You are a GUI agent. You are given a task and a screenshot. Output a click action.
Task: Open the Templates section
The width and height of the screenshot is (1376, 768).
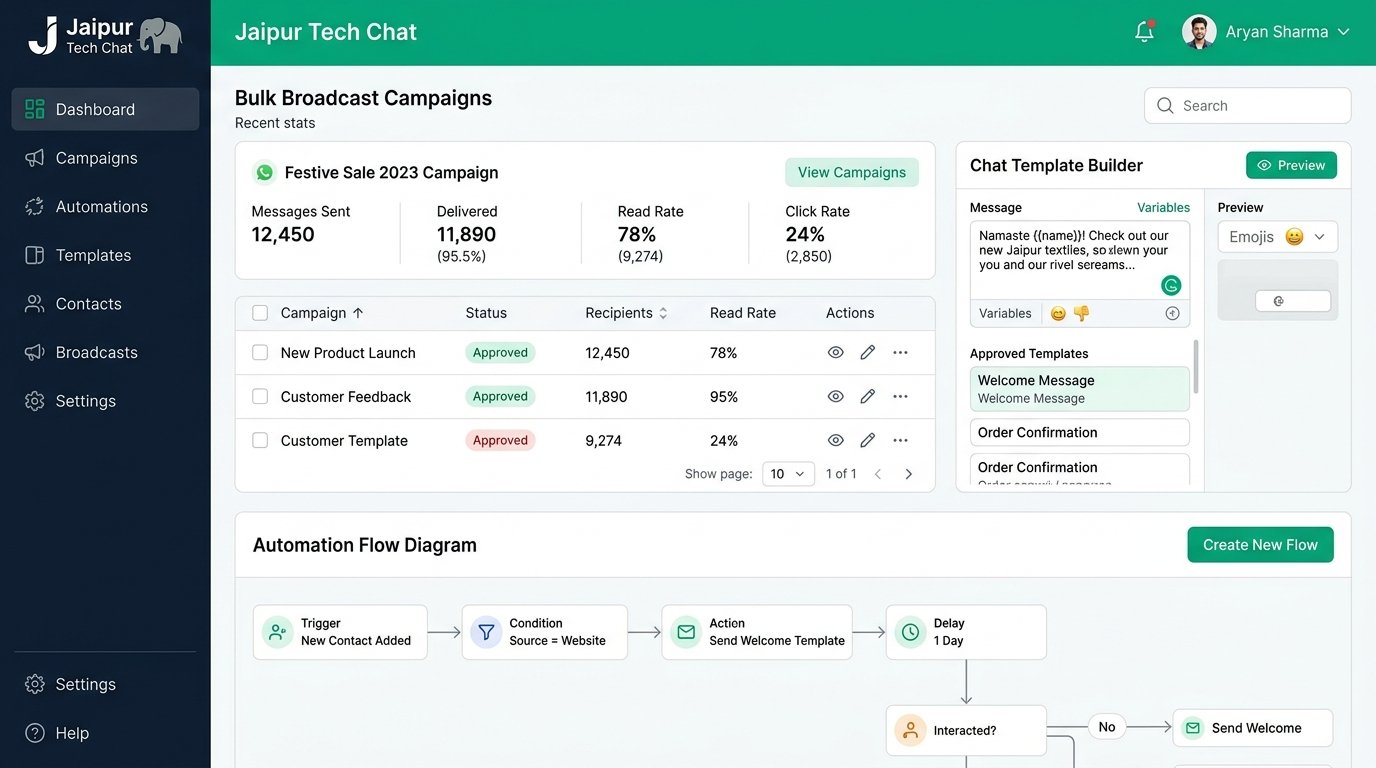point(105,255)
